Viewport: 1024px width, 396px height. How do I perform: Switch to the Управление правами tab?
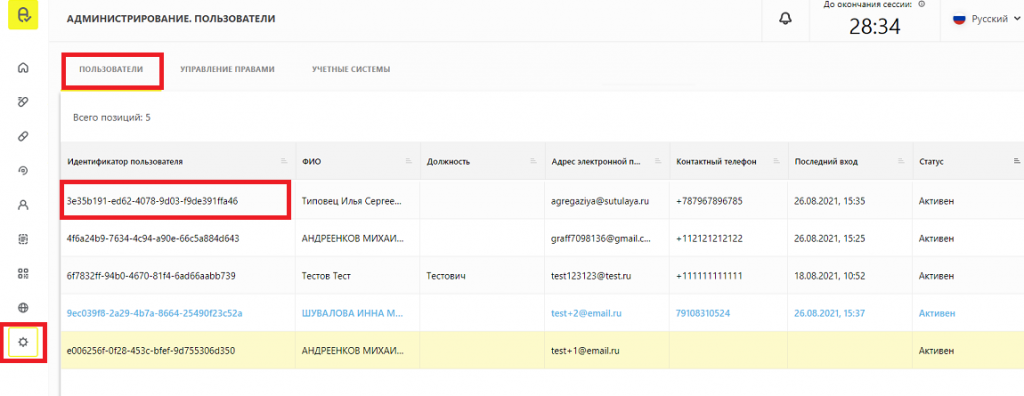click(227, 69)
